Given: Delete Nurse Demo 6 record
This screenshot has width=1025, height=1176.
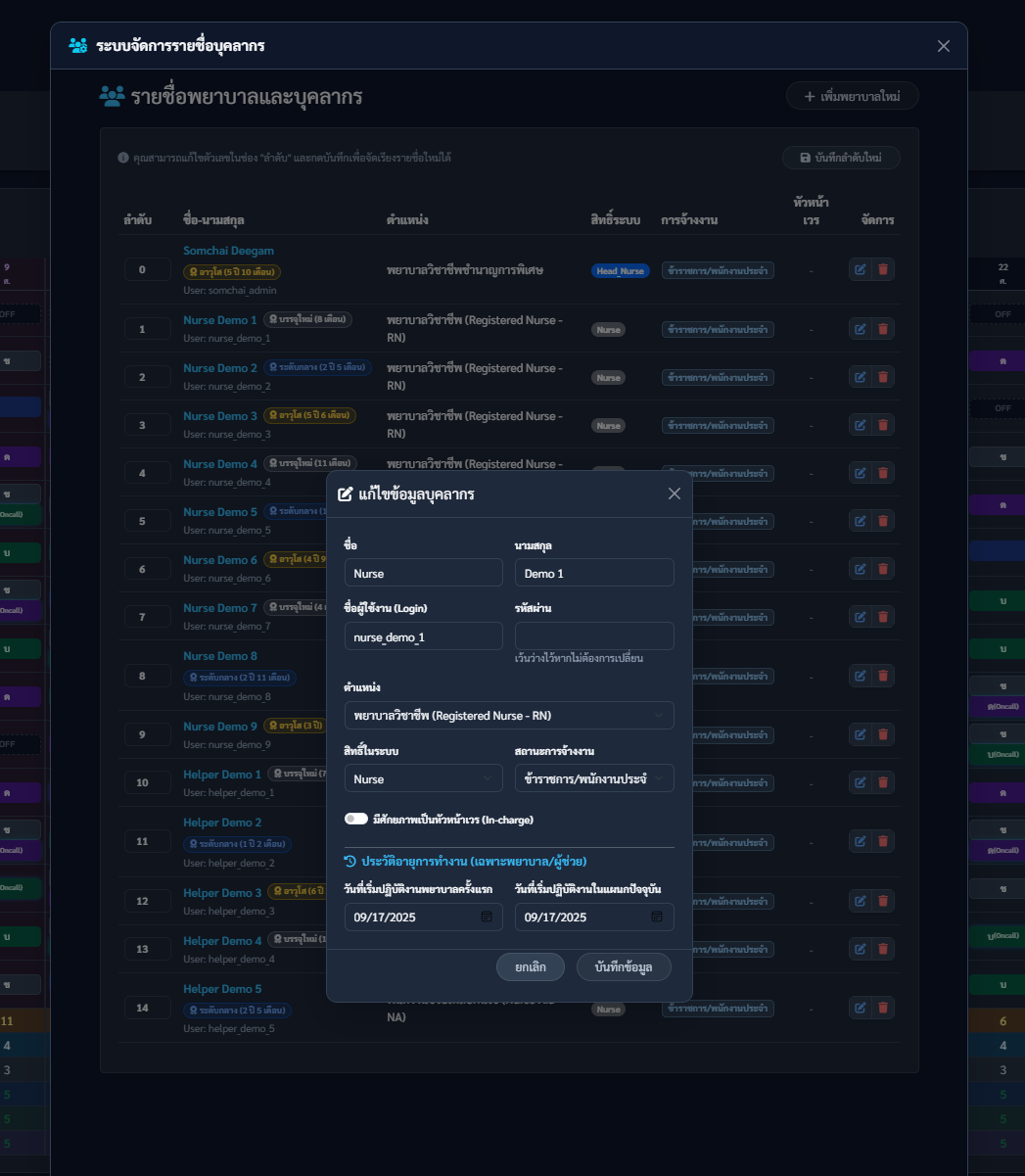Looking at the screenshot, I should tap(883, 569).
